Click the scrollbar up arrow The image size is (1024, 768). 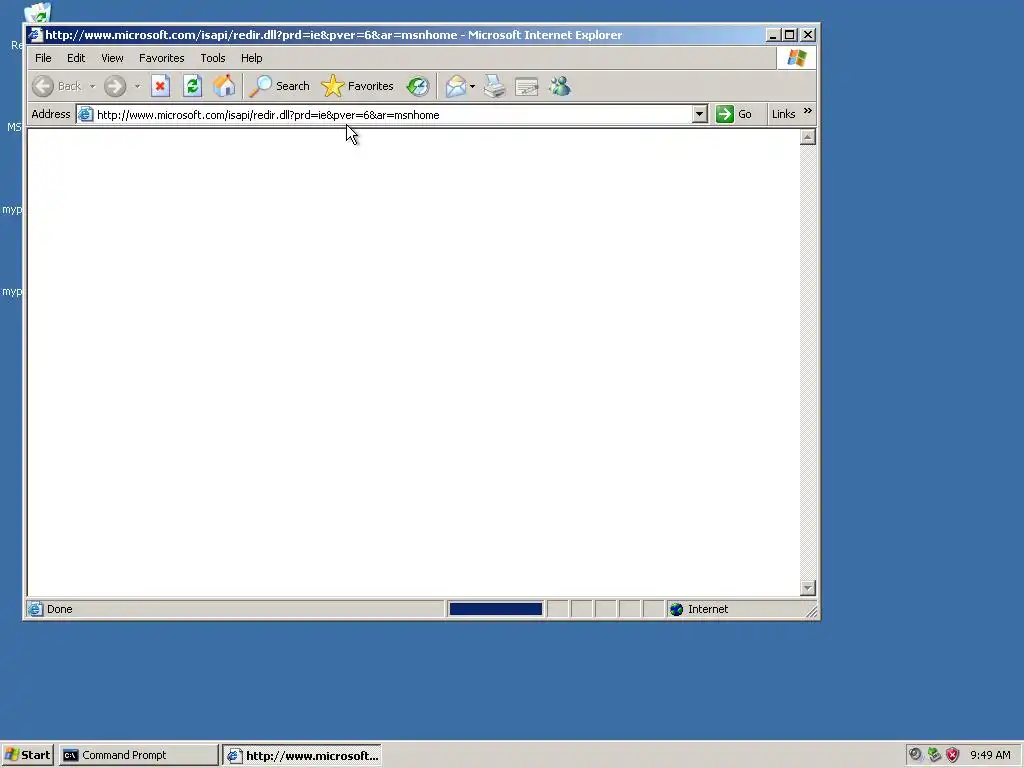[808, 137]
